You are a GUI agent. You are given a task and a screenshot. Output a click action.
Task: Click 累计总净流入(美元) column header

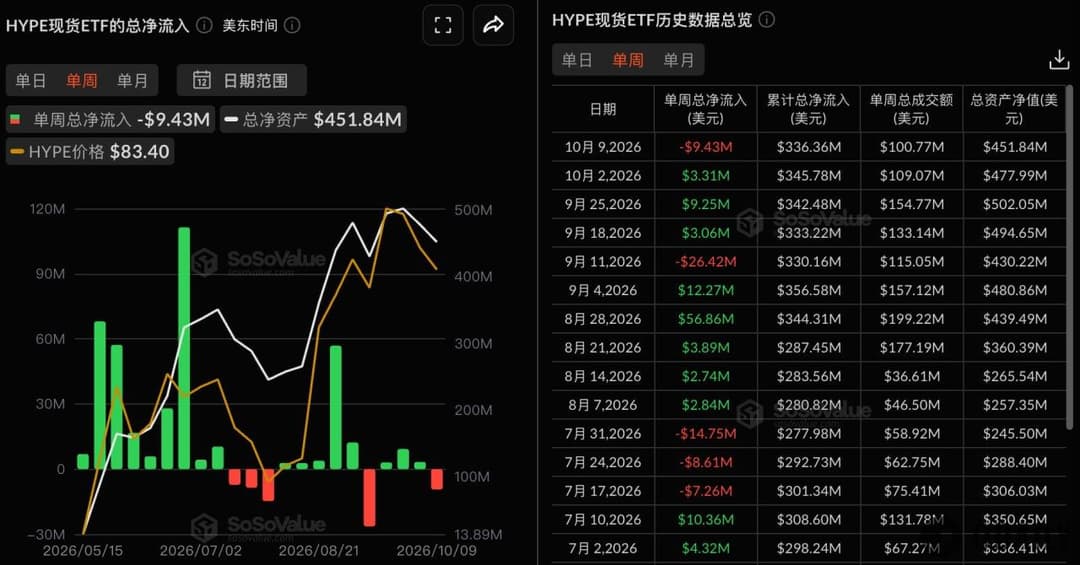click(x=809, y=109)
